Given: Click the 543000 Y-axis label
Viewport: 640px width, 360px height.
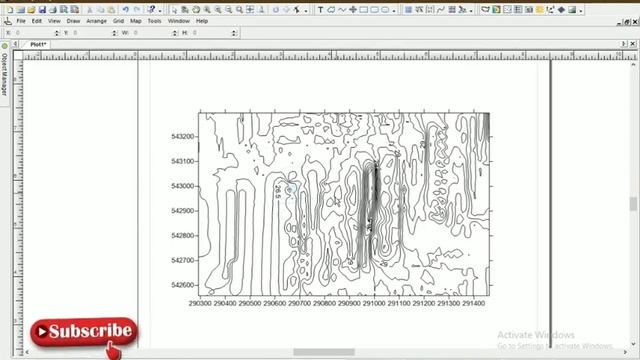Looking at the screenshot, I should point(182,186).
